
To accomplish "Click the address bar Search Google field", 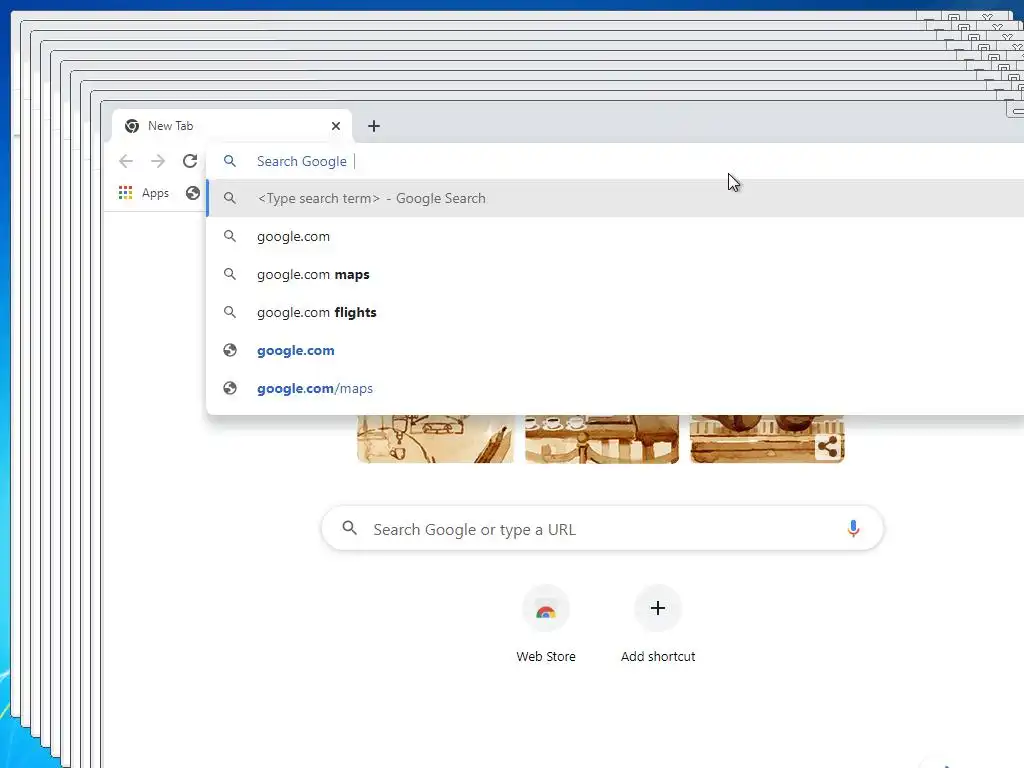I will (615, 161).
